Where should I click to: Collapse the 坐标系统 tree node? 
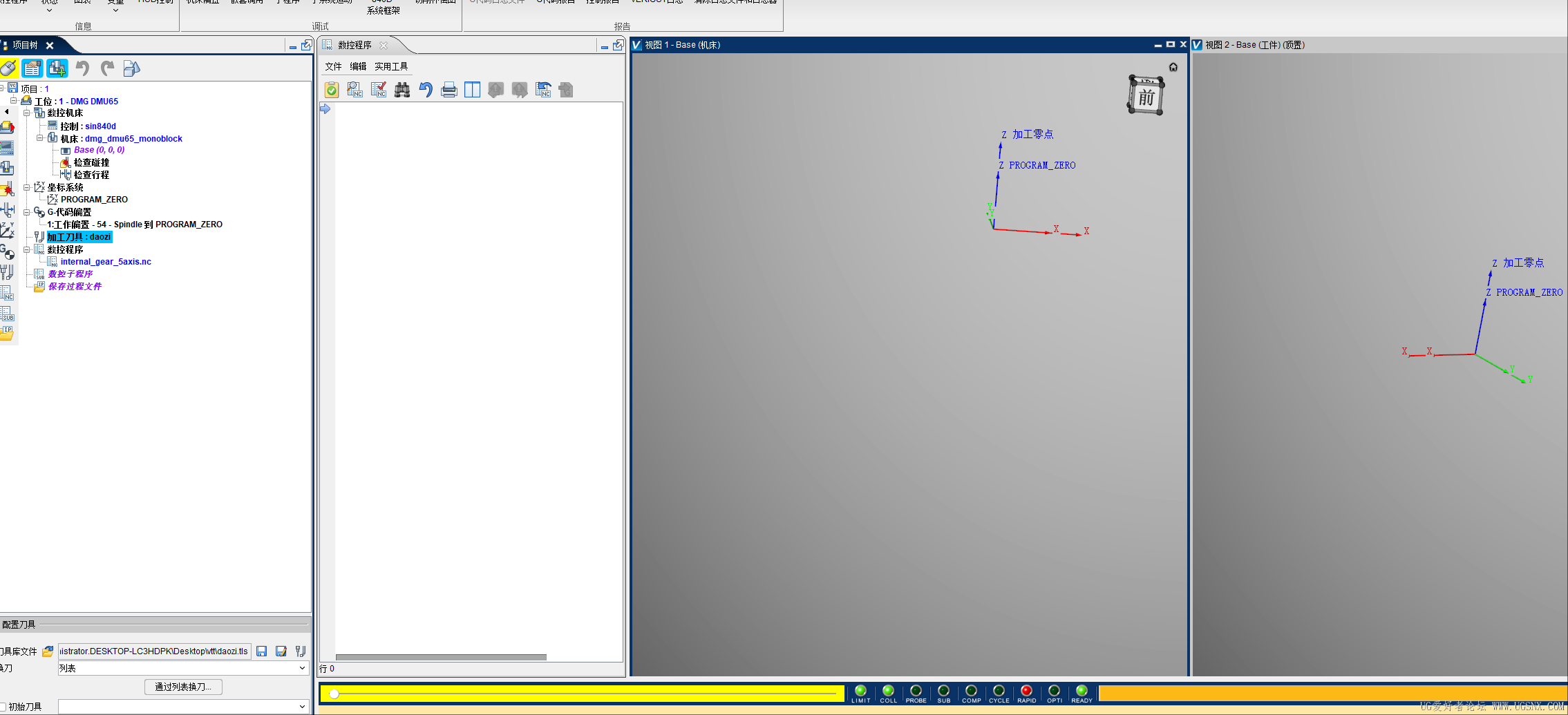27,187
